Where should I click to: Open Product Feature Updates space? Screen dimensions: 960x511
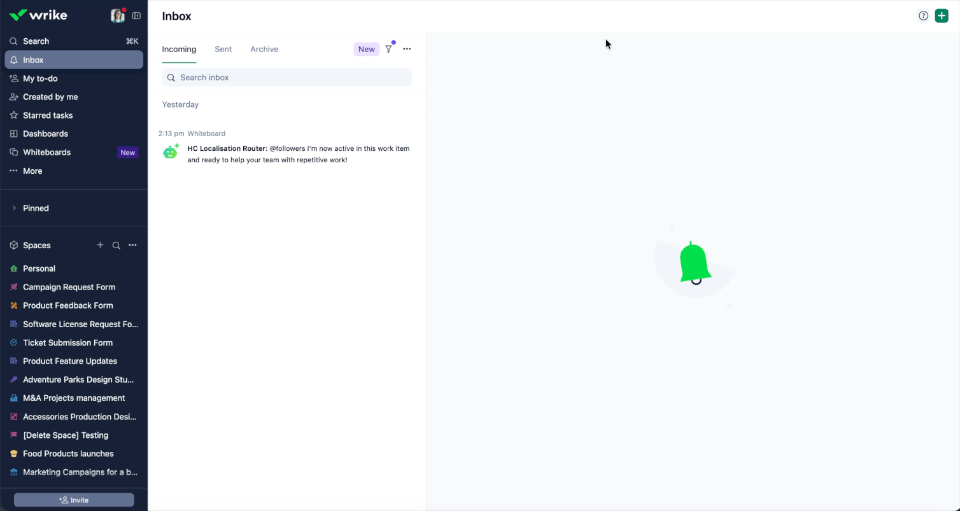click(x=73, y=361)
